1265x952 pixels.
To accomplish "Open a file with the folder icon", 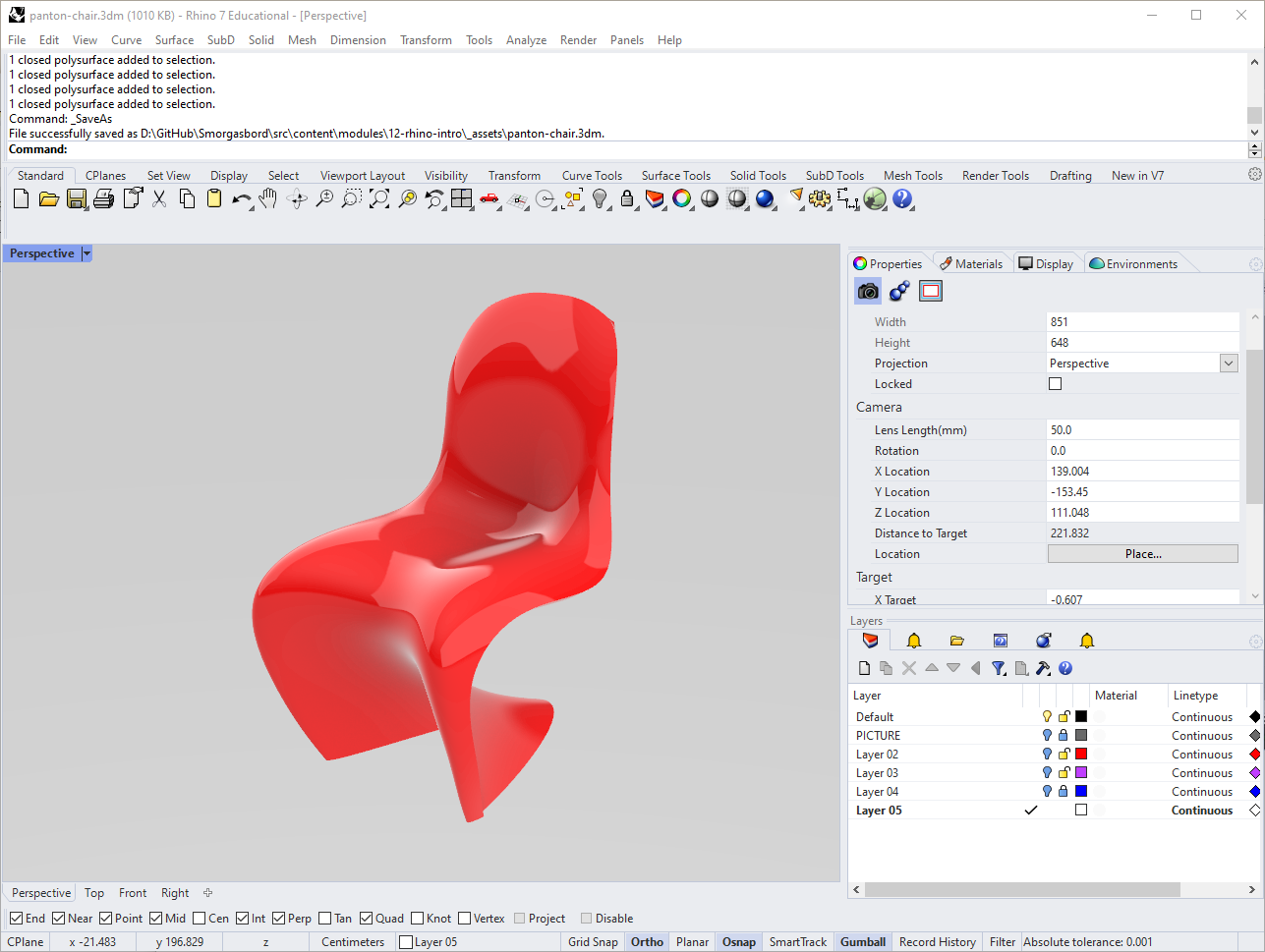I will (x=48, y=199).
